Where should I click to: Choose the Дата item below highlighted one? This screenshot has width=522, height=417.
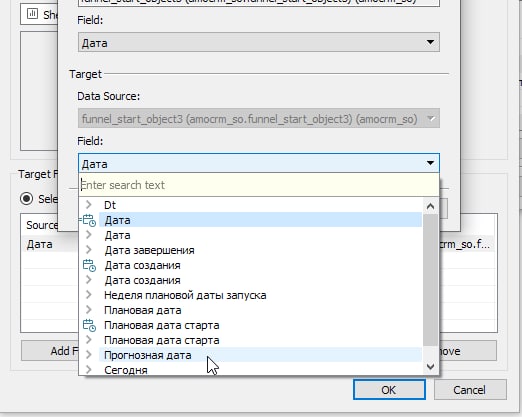[x=260, y=235]
